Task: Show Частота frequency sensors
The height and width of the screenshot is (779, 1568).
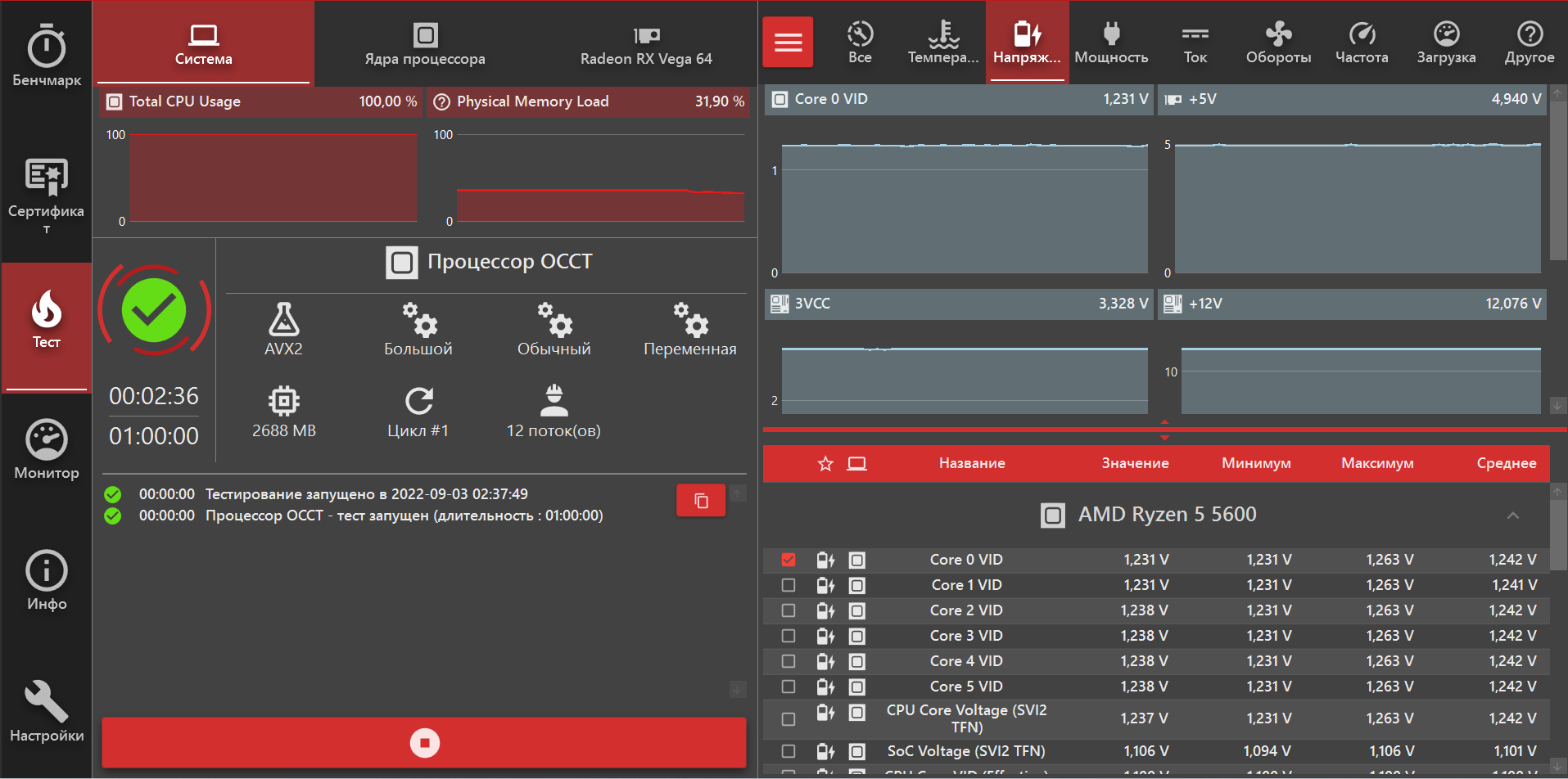Action: (1362, 42)
